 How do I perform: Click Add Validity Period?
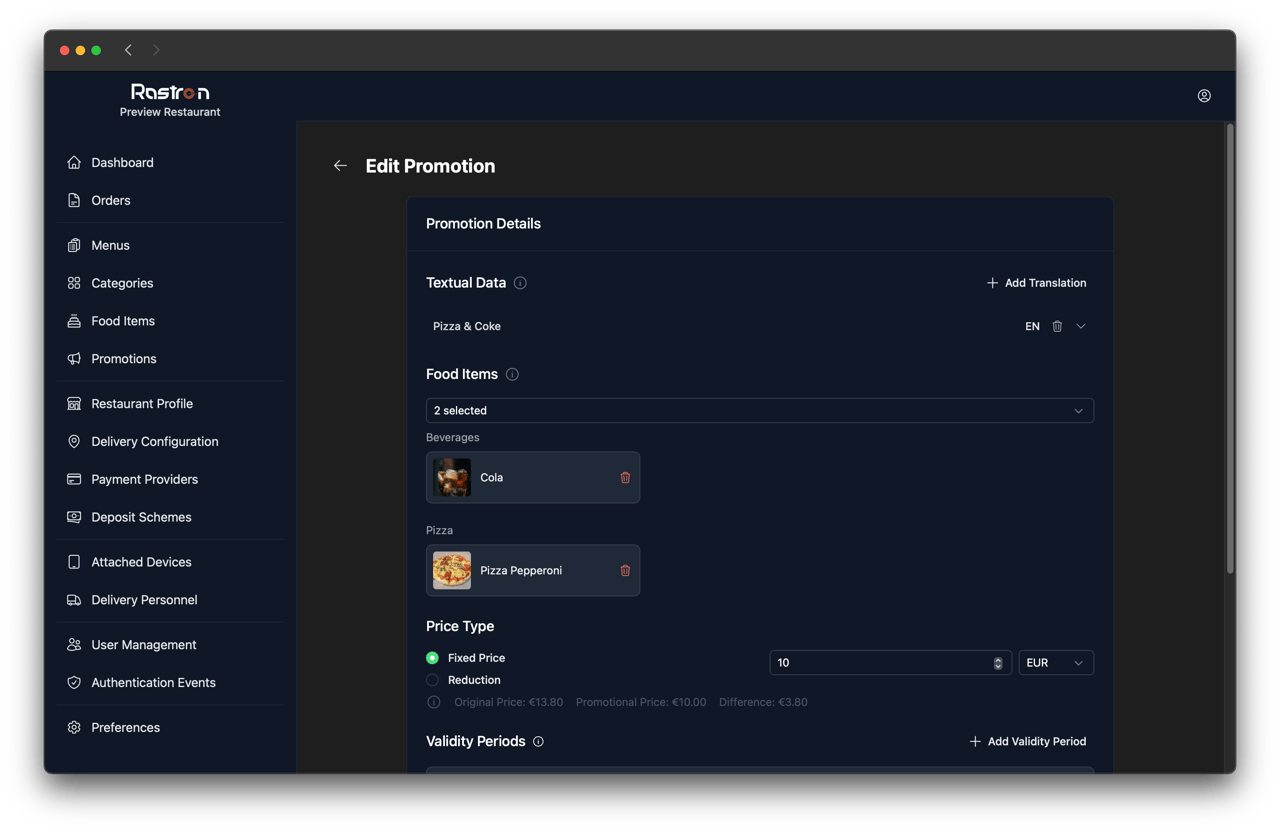[x=1027, y=741]
